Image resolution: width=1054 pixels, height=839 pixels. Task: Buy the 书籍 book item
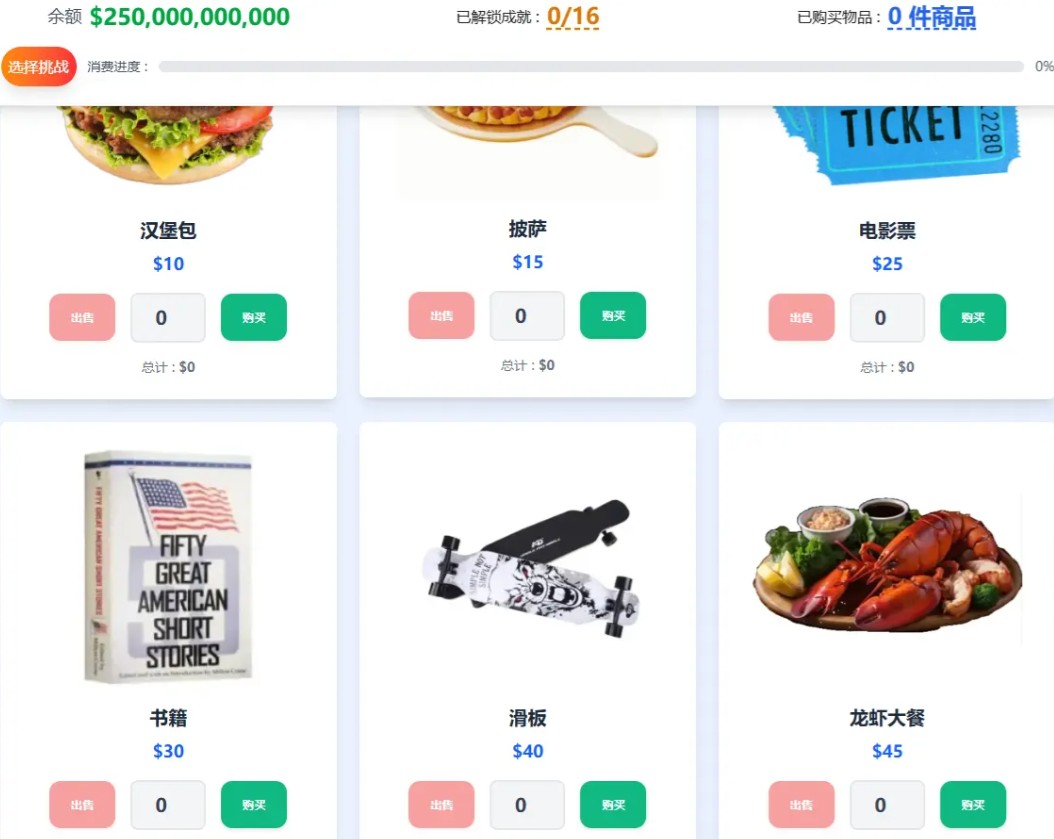(253, 805)
